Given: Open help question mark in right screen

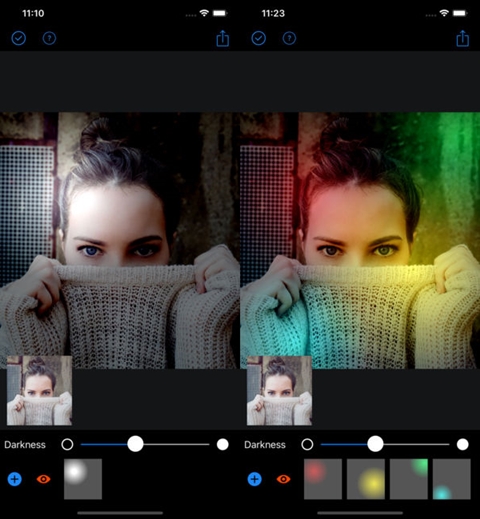Looking at the screenshot, I should tap(289, 38).
